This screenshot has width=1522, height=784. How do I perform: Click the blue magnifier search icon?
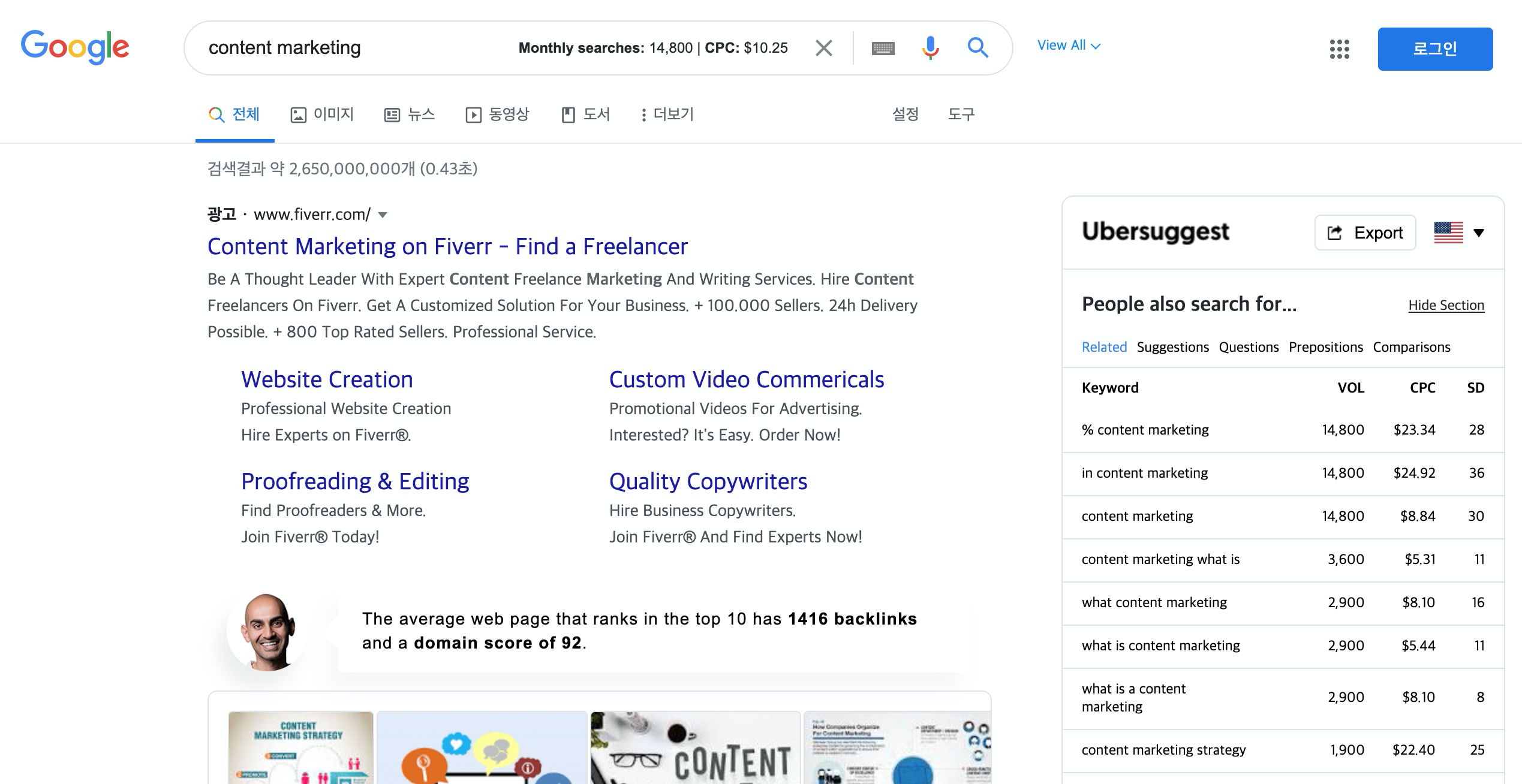pyautogui.click(x=977, y=47)
